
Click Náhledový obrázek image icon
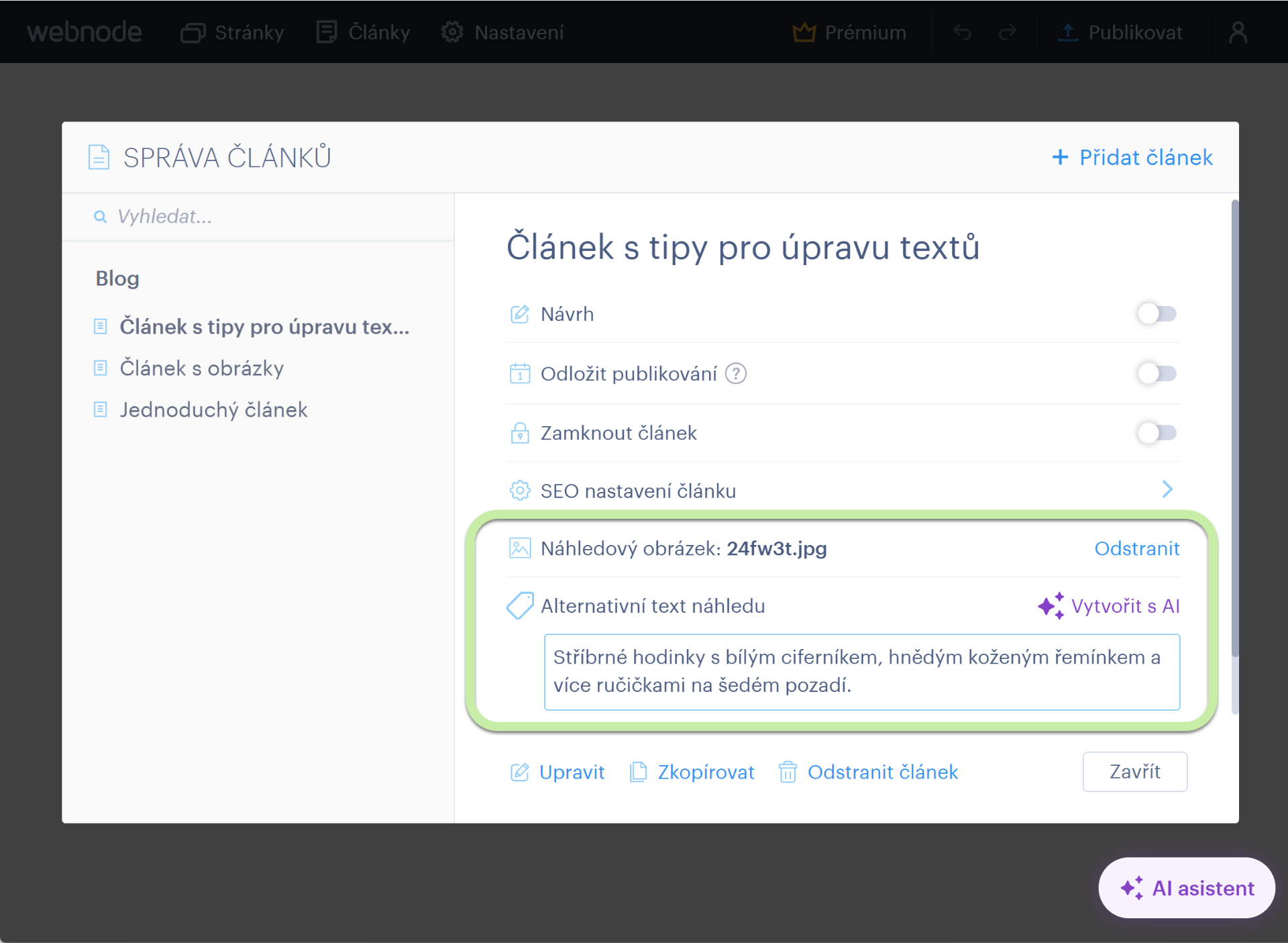[520, 548]
